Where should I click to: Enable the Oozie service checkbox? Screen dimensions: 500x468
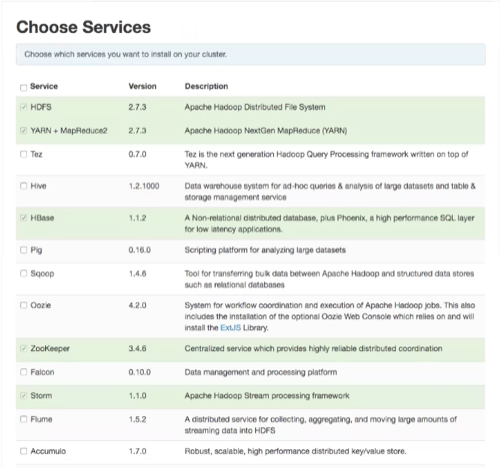[23, 305]
